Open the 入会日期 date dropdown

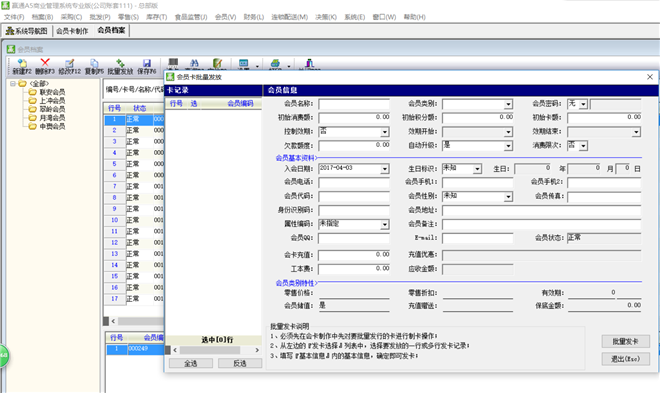click(x=384, y=169)
